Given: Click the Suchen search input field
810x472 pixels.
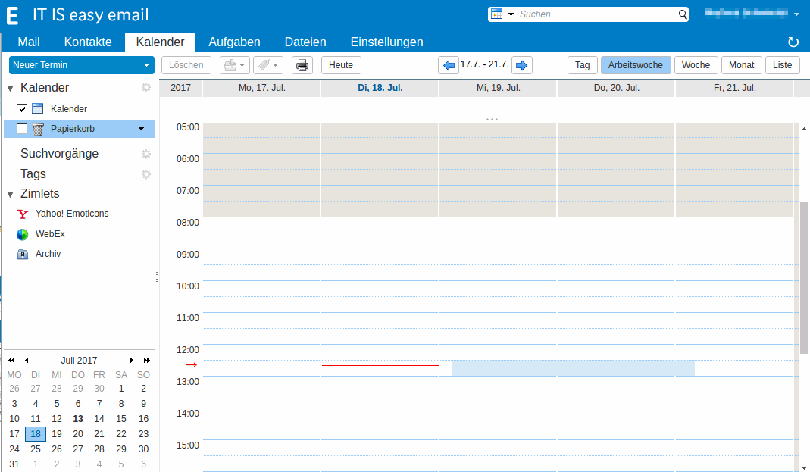Looking at the screenshot, I should tap(597, 14).
